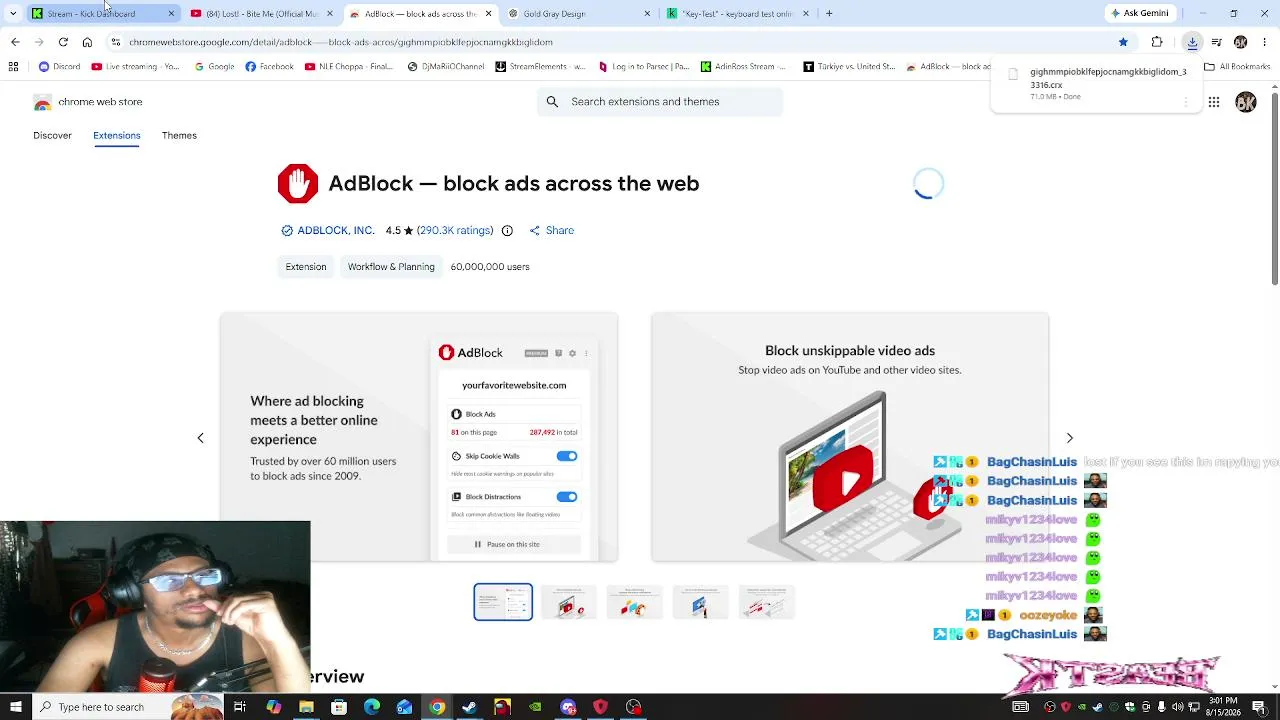Select the fourth screenshot thumbnail
1280x720 pixels.
701,602
